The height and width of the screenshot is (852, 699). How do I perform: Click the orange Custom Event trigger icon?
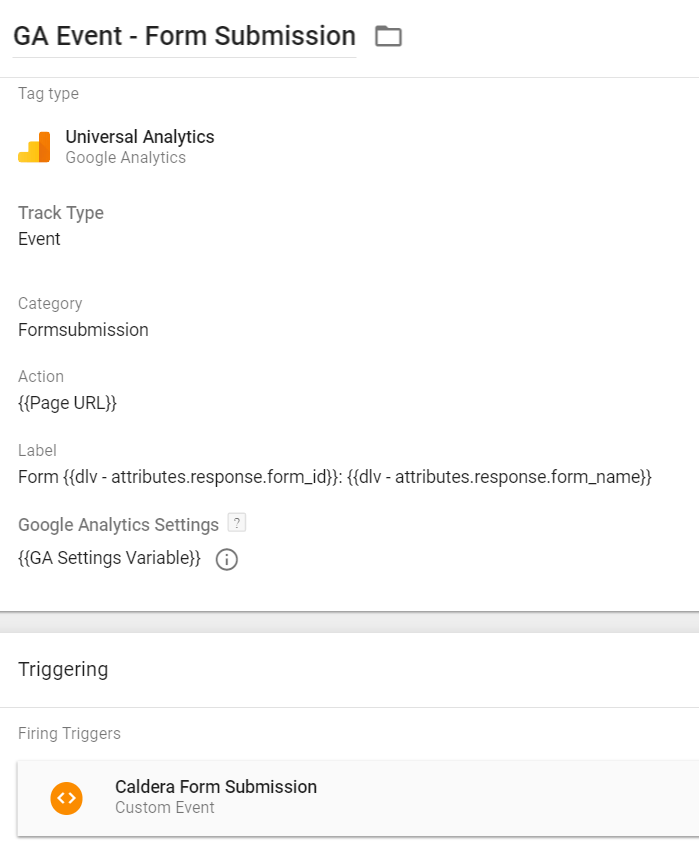tap(67, 797)
